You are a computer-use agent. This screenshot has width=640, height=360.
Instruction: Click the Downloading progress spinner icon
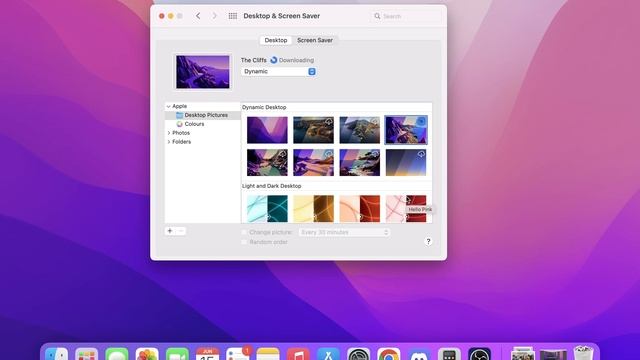pyautogui.click(x=273, y=60)
